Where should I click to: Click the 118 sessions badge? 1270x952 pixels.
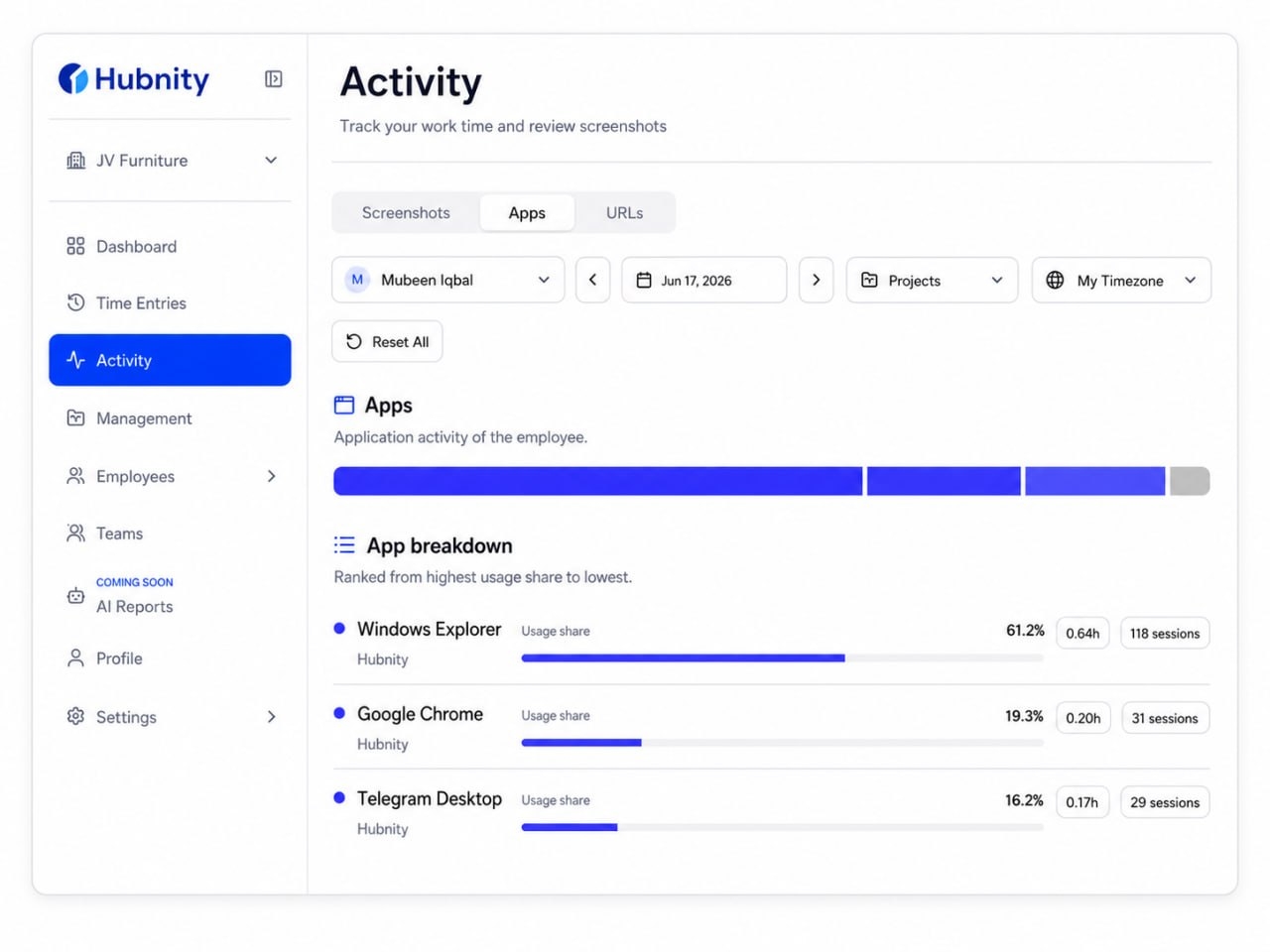pyautogui.click(x=1165, y=633)
